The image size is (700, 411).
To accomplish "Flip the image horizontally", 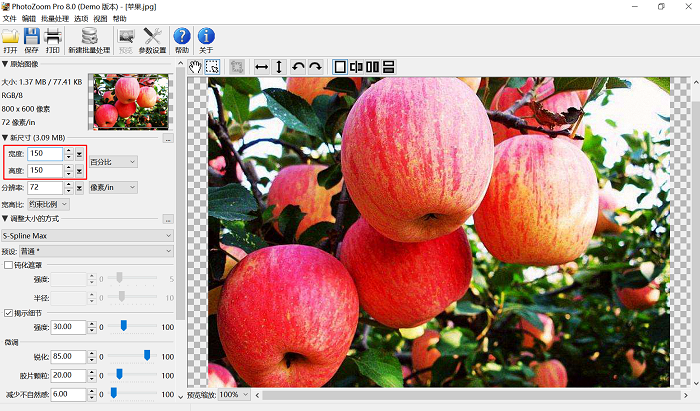I will [261, 67].
